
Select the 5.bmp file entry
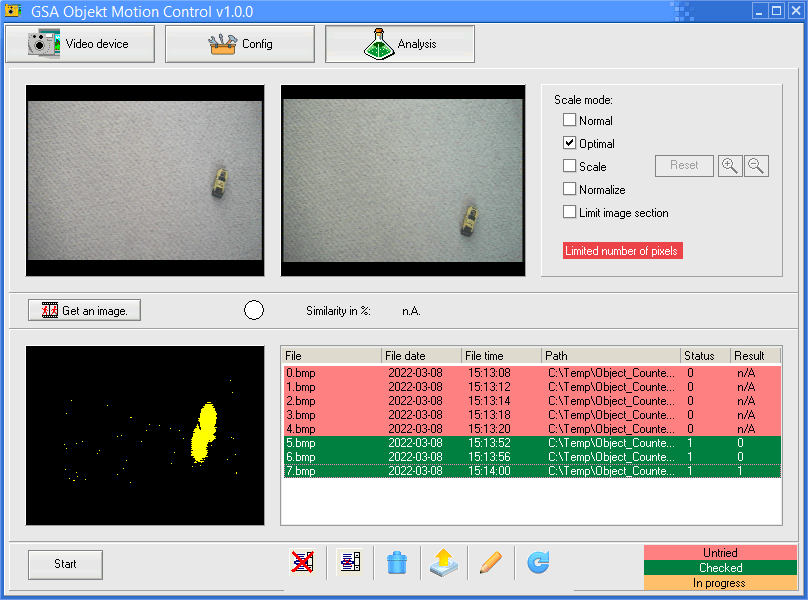(x=532, y=443)
